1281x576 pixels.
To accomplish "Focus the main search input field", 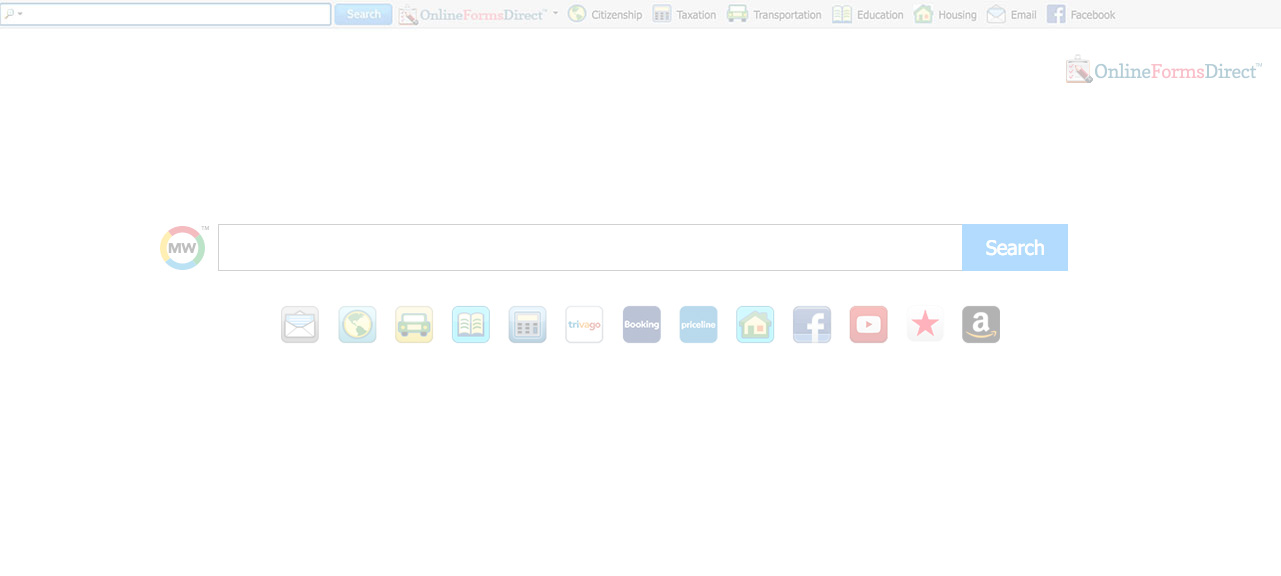I will pyautogui.click(x=590, y=247).
